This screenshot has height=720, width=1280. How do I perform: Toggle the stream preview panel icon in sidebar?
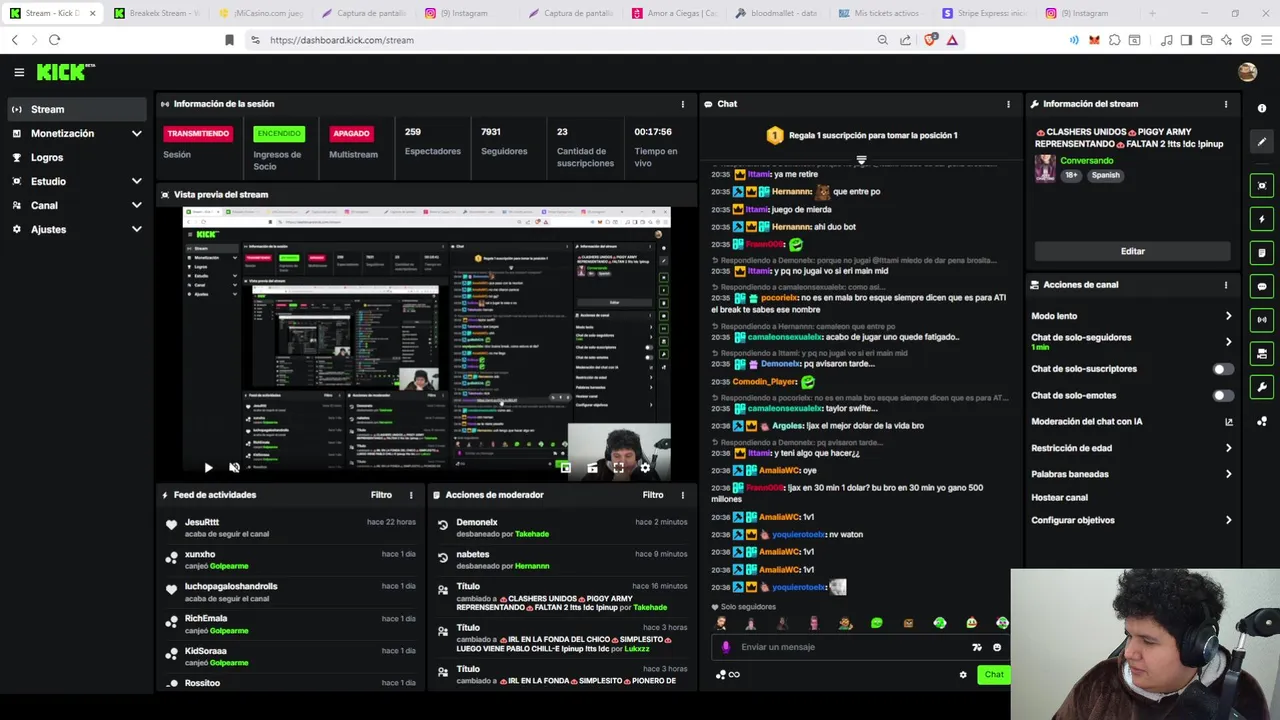point(1262,186)
